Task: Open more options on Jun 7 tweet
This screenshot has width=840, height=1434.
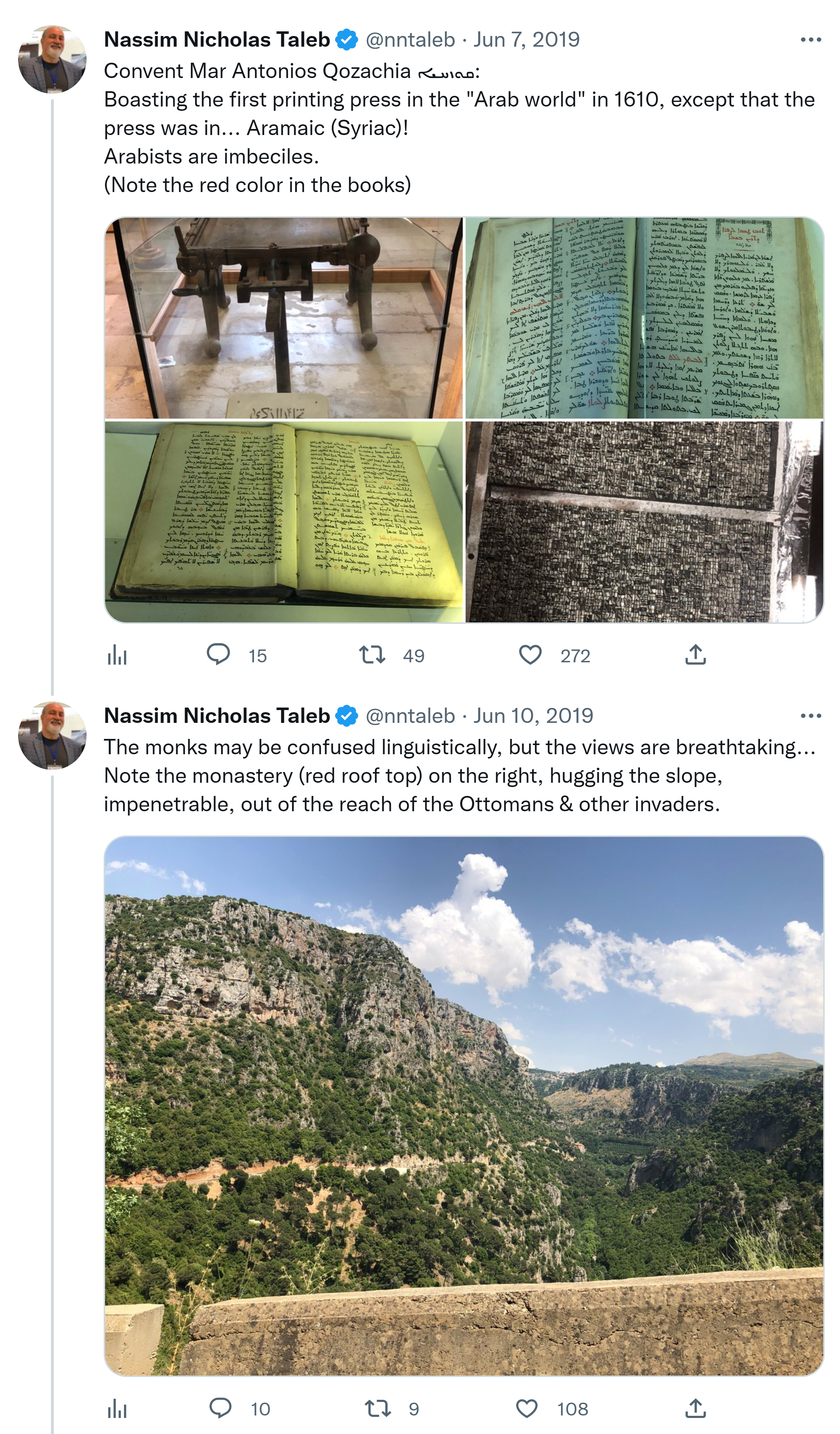Action: coord(810,40)
